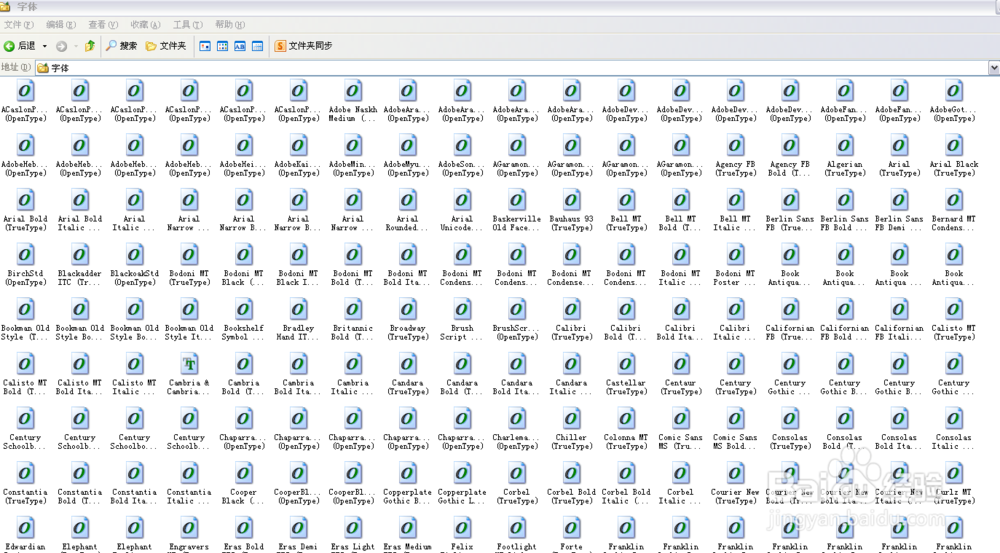Switch to similarity view (AB icon)
1000x553 pixels.
(x=240, y=46)
